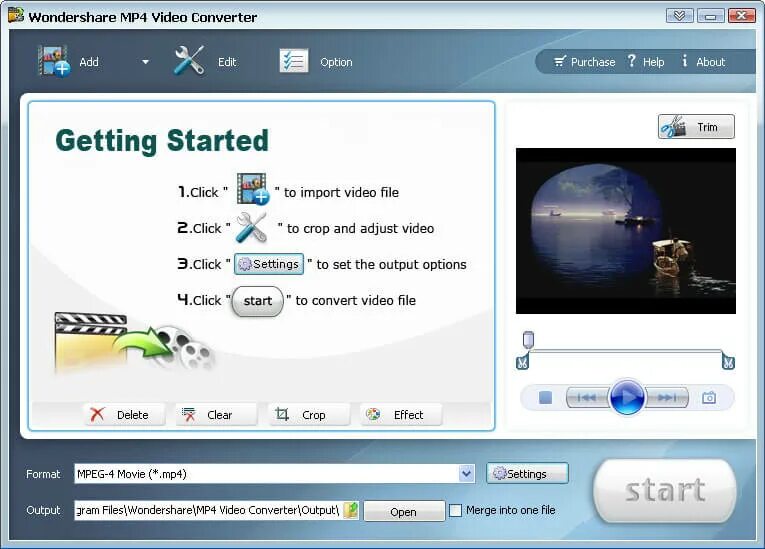Screen dimensions: 765x549
Task: Click the Add toolbar label
Action: (89, 62)
